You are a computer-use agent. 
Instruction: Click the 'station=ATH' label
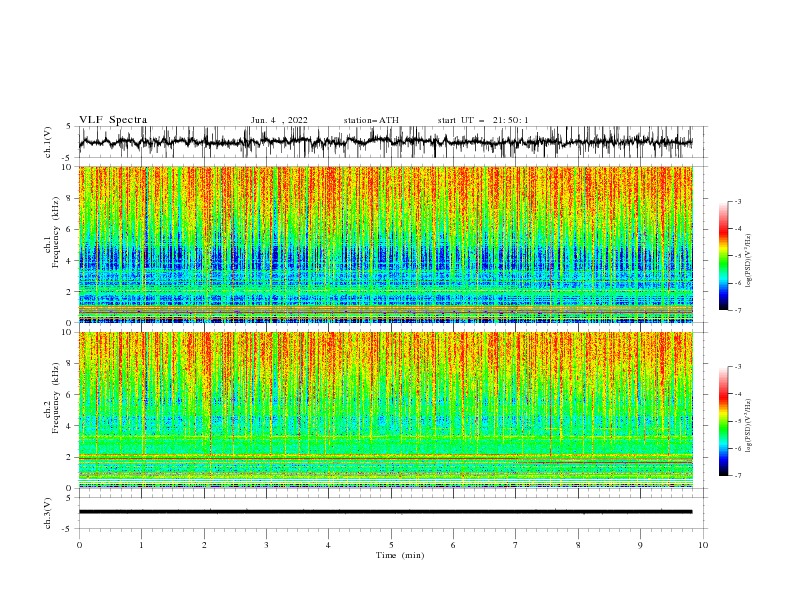point(371,120)
